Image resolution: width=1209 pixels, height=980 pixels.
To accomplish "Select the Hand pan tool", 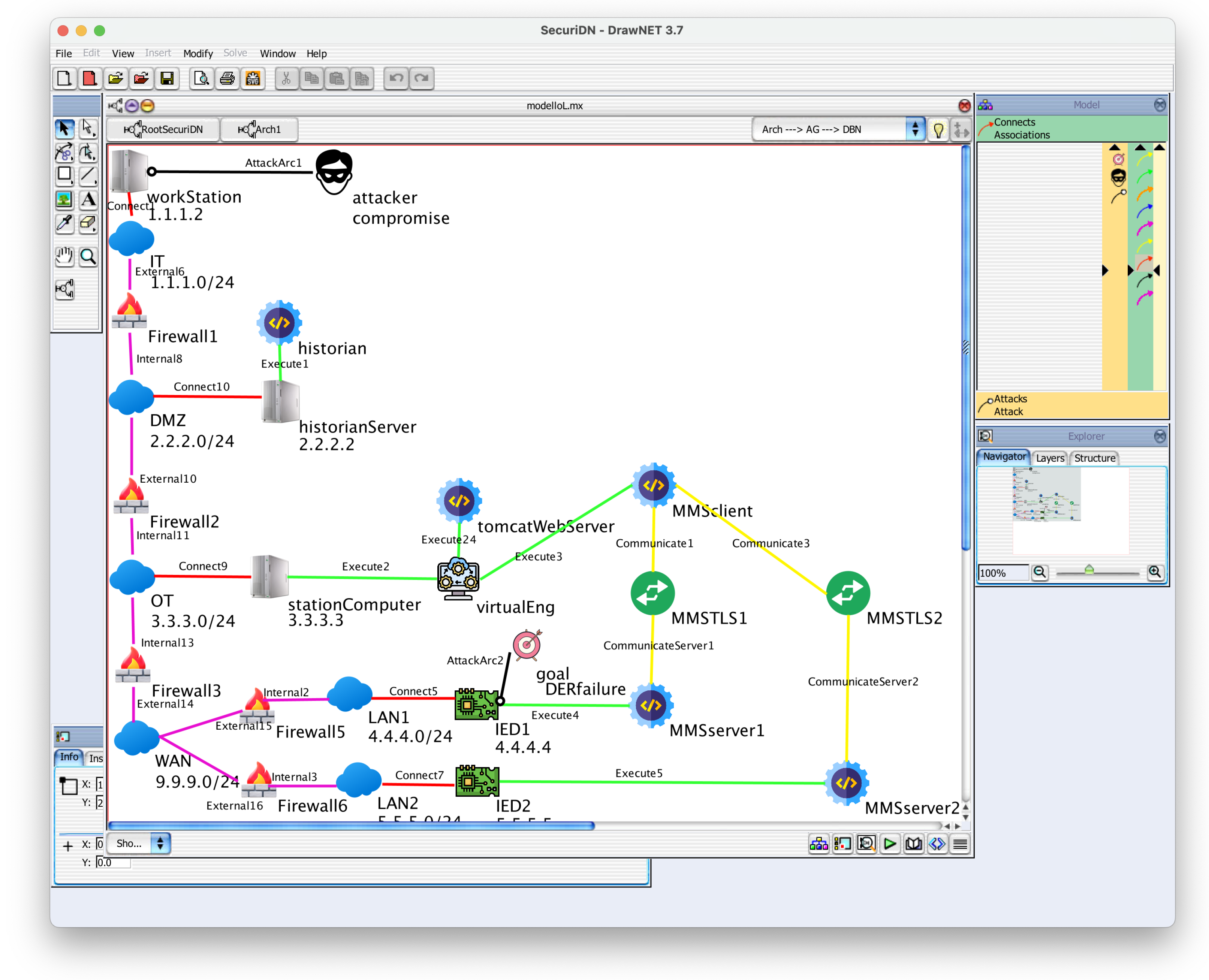I will click(64, 257).
